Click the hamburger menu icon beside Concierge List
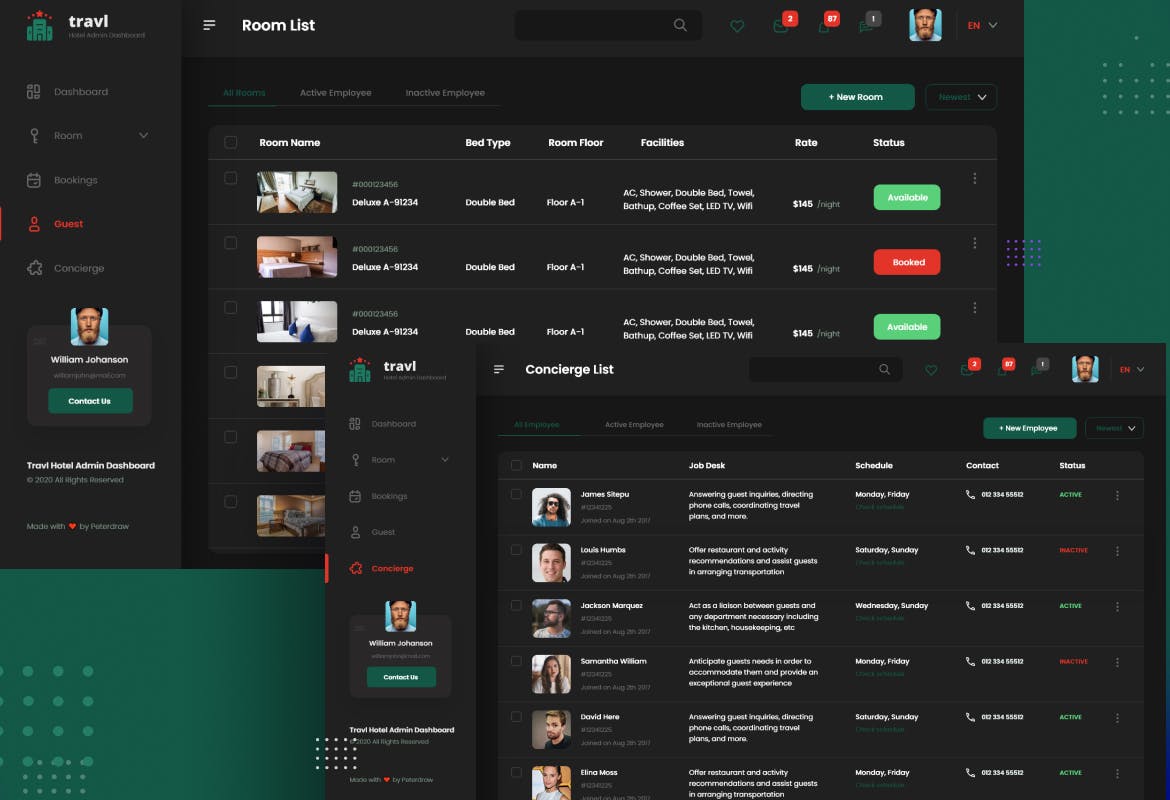This screenshot has width=1170, height=800. (x=498, y=369)
